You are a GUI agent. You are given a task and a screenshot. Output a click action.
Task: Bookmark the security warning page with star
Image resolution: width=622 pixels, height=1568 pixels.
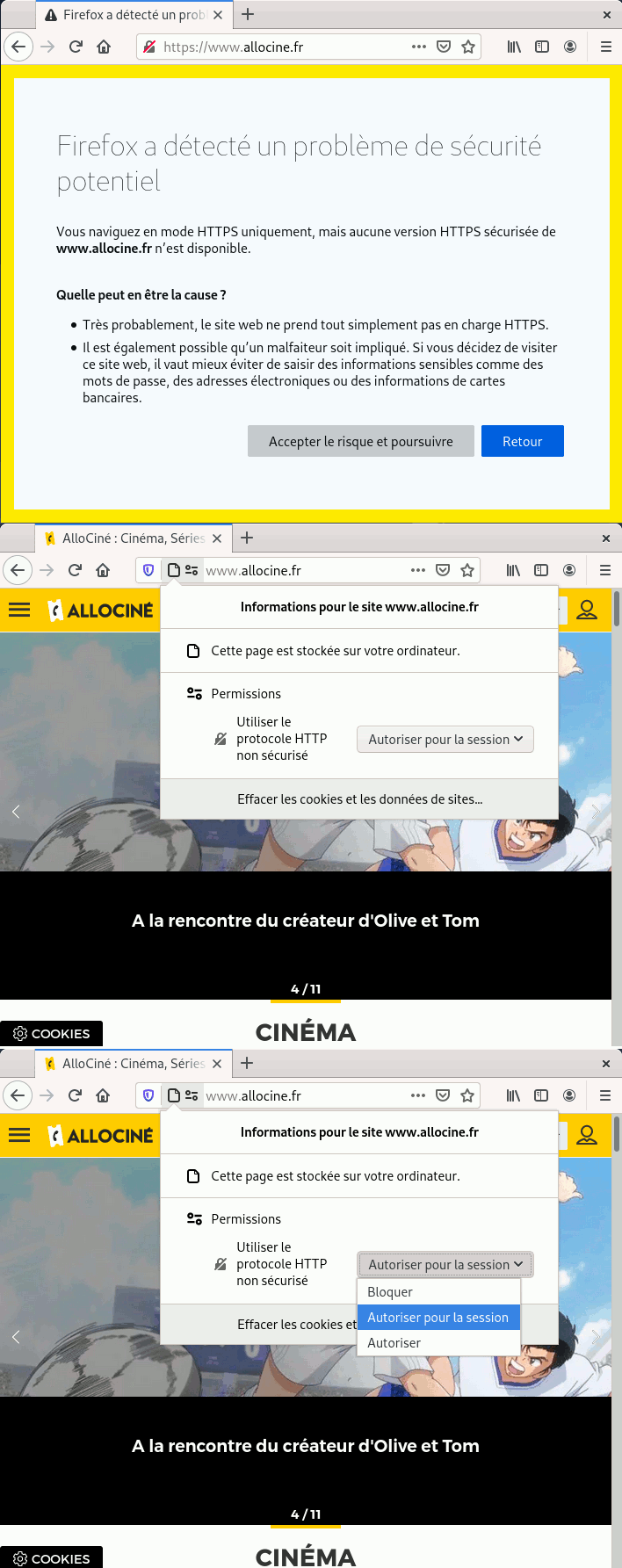[x=468, y=47]
